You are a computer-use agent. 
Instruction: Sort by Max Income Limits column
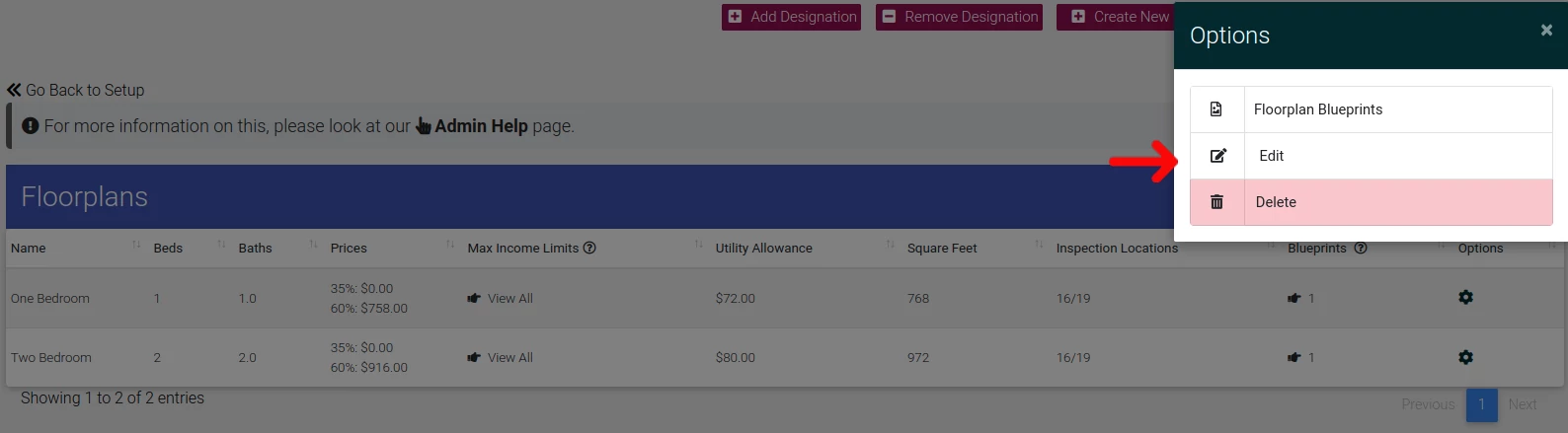(x=585, y=248)
